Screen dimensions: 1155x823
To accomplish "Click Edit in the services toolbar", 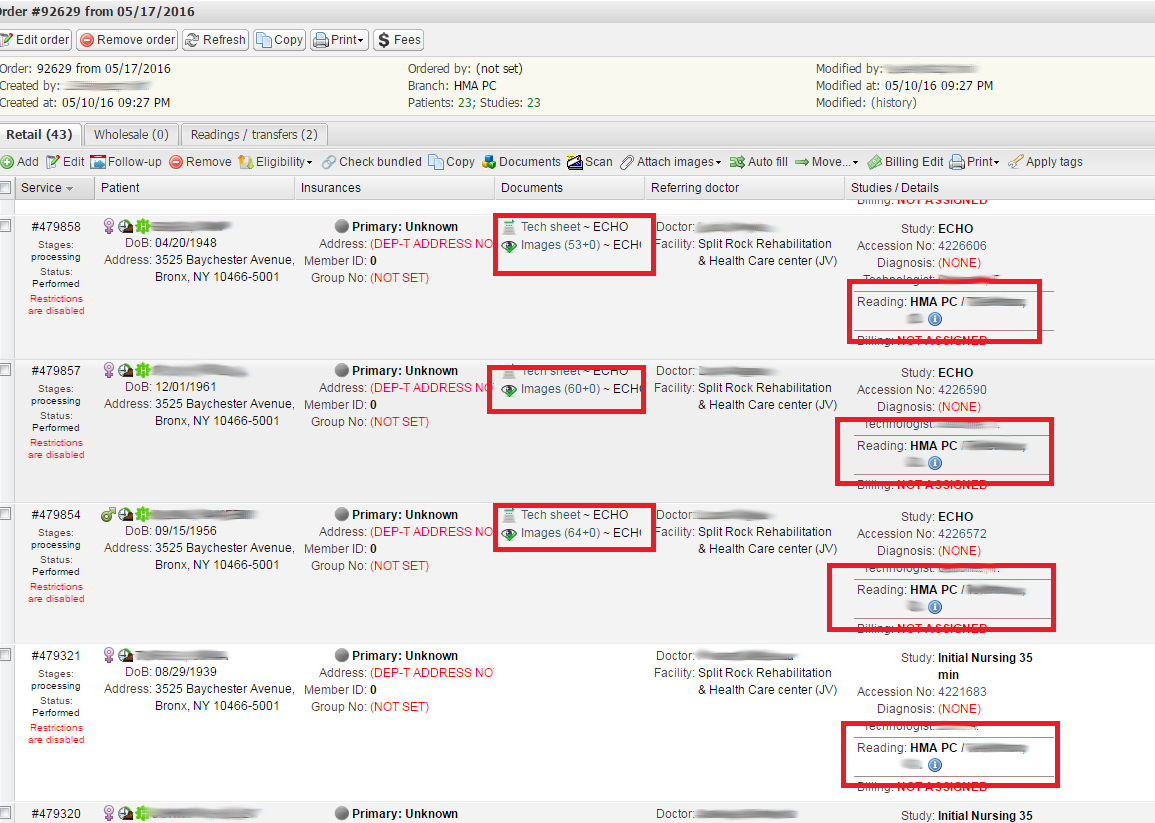I will click(x=66, y=162).
